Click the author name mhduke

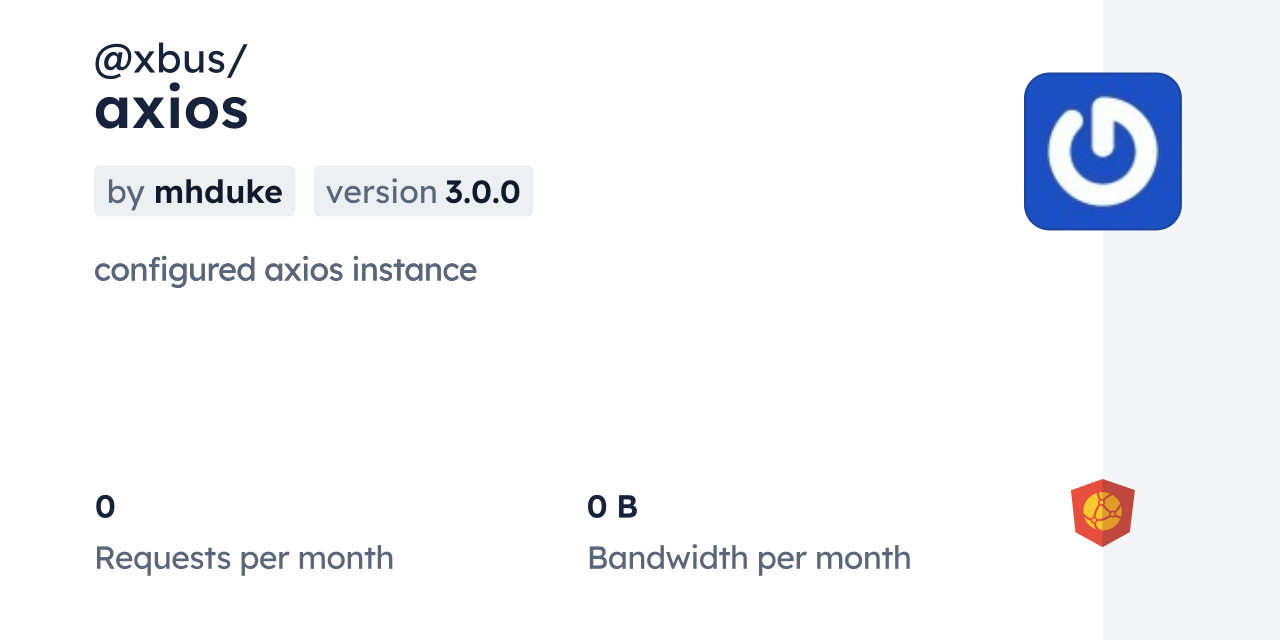click(218, 191)
